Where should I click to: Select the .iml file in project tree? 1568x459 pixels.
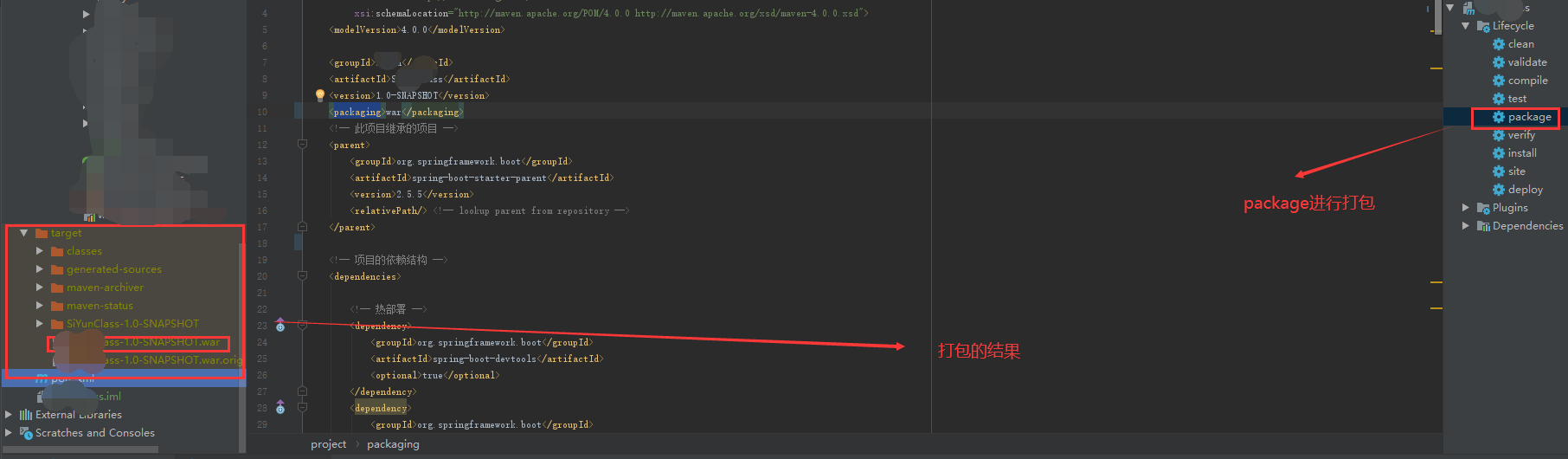80,397
